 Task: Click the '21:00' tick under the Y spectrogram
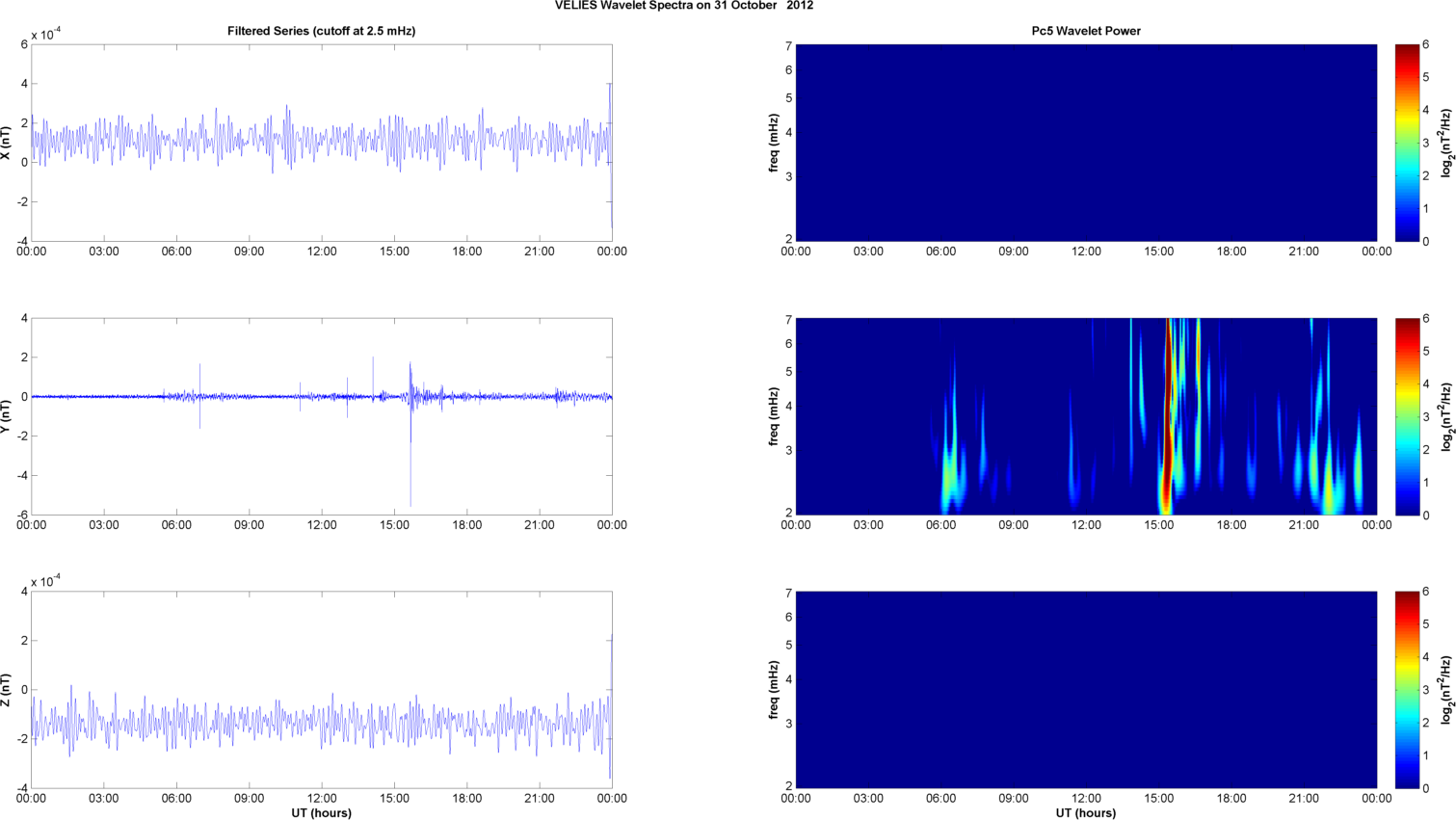1304,525
